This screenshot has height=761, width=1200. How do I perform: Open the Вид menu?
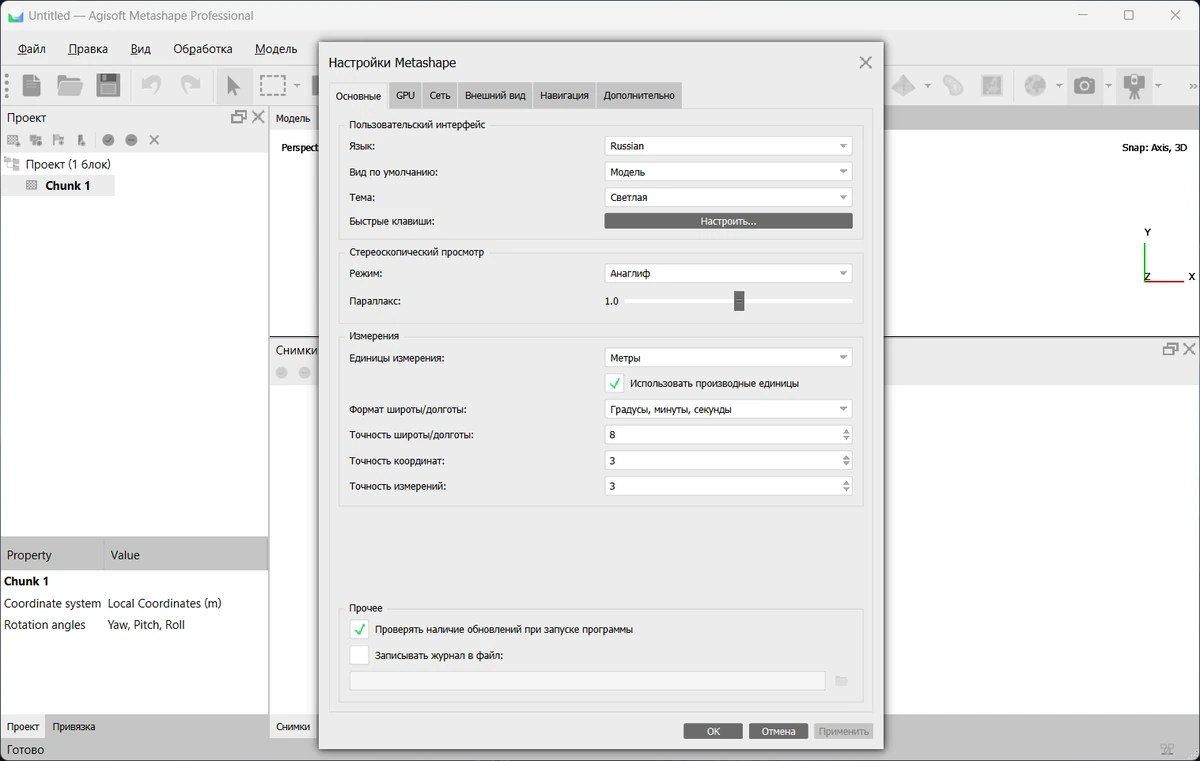coord(140,48)
